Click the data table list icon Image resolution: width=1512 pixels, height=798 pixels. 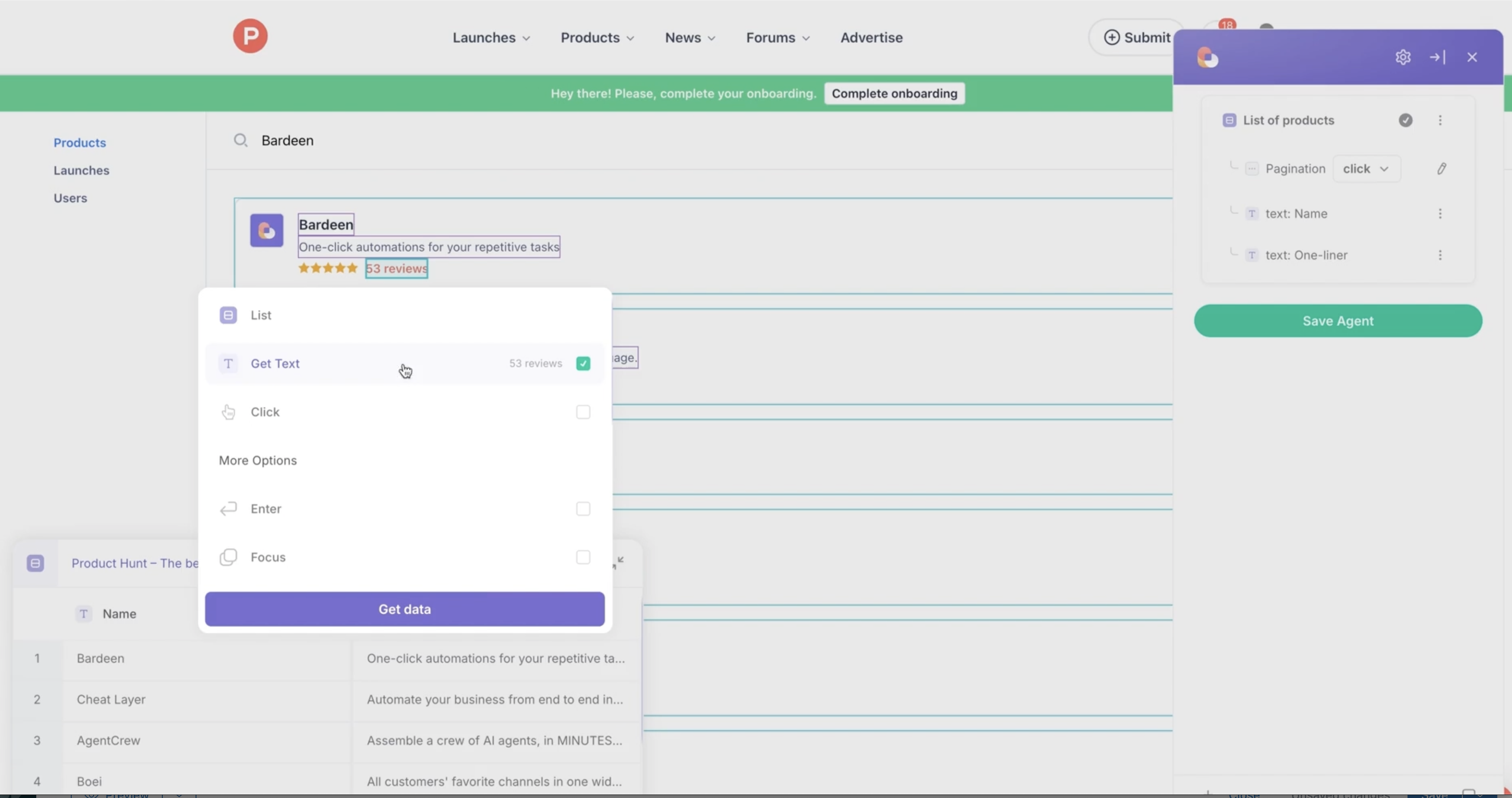pyautogui.click(x=35, y=564)
